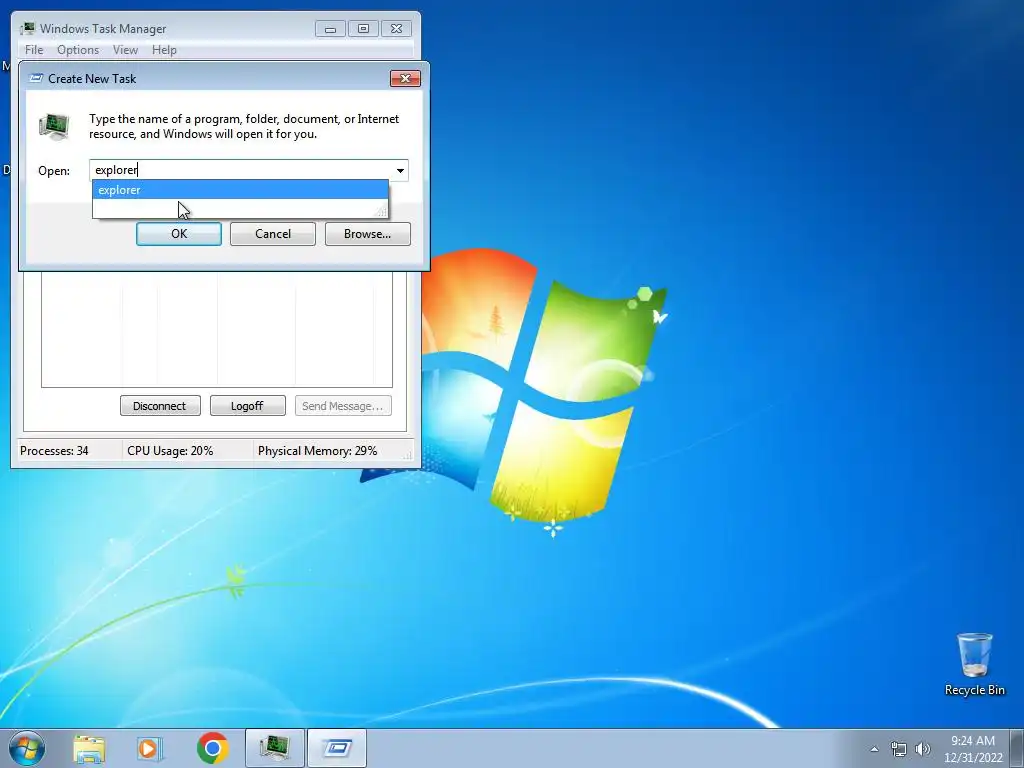This screenshot has width=1024, height=768.
Task: Click the Send Message... button
Action: pyautogui.click(x=343, y=406)
